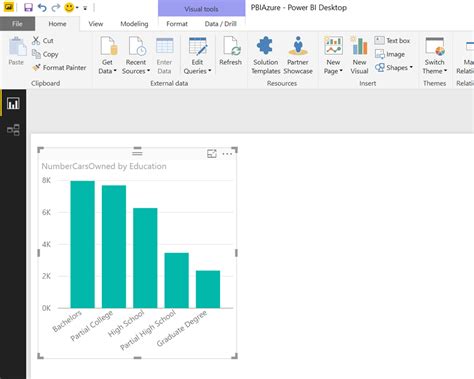Click the 8K y-axis label

46,180
